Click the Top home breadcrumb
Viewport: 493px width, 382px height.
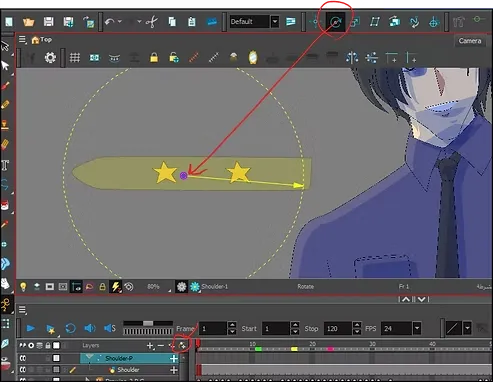point(42,40)
